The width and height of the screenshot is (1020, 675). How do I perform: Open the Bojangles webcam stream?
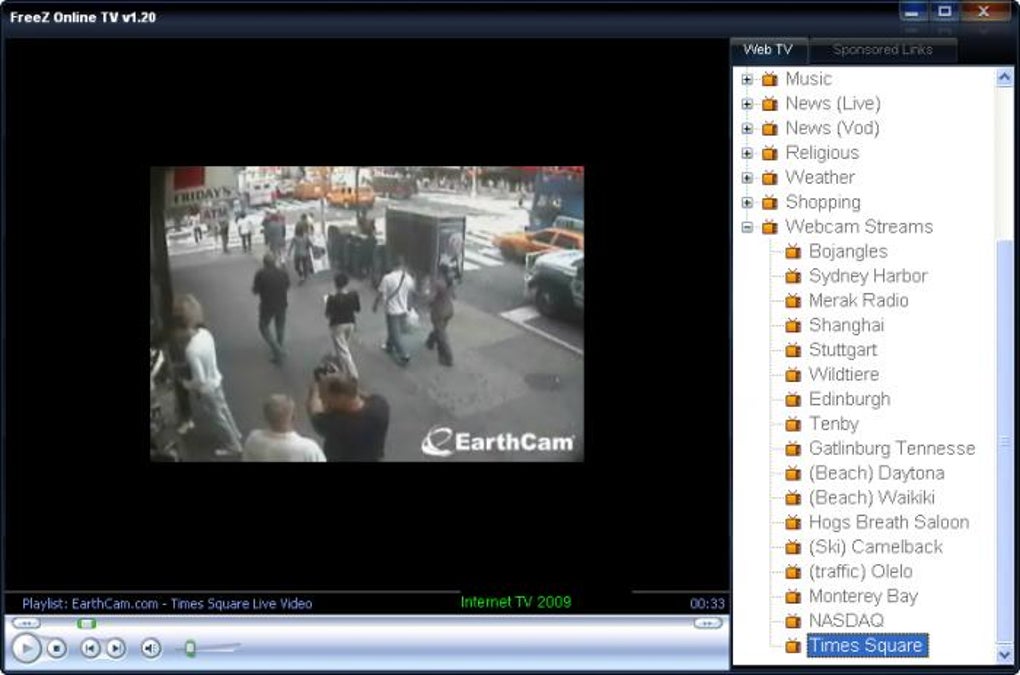point(848,252)
